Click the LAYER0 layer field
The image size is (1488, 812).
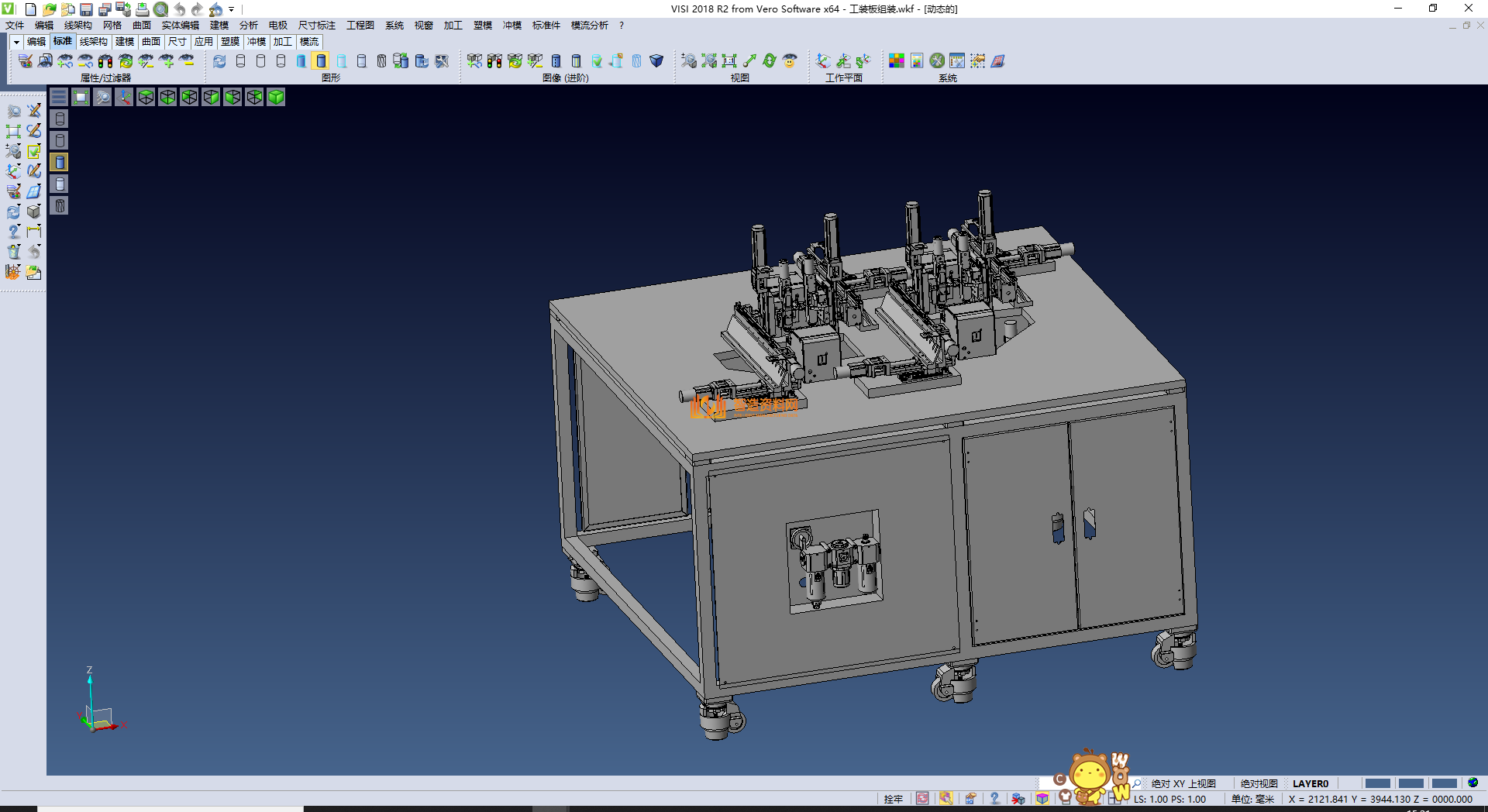(x=1311, y=783)
